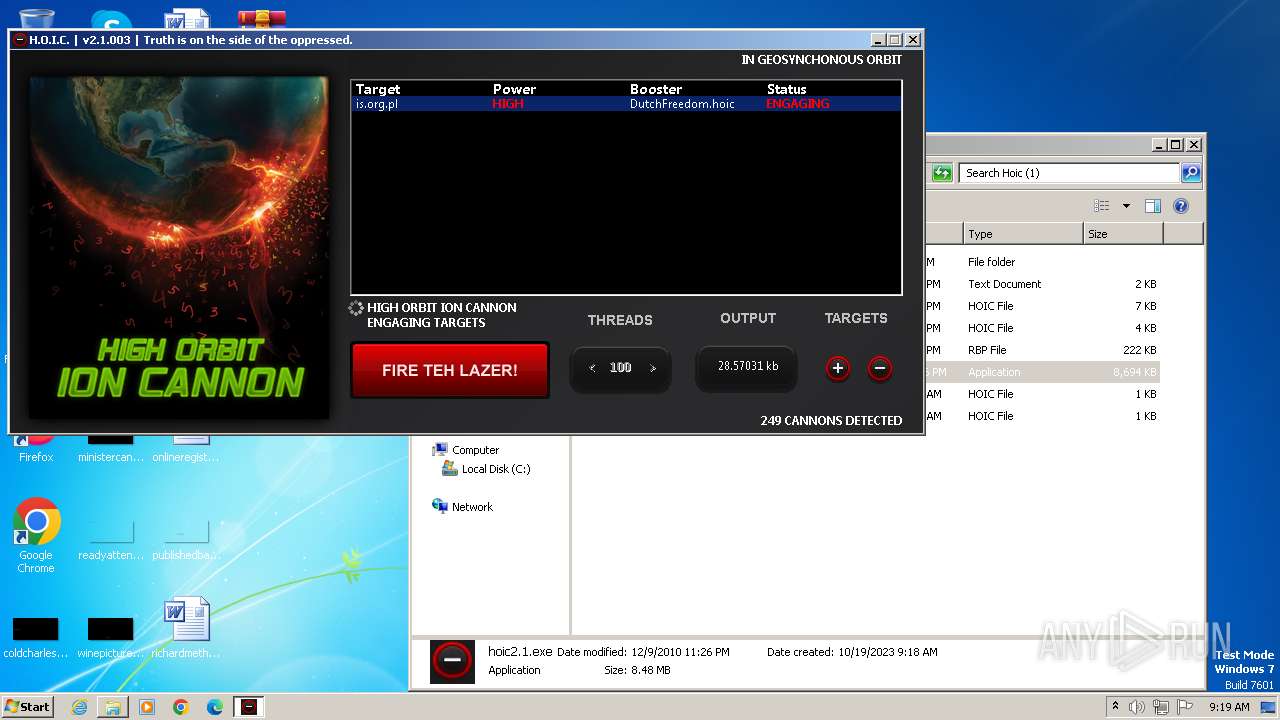Screen dimensions: 1280x720
Task: Click the HIGH power cell
Action: pyautogui.click(x=508, y=103)
